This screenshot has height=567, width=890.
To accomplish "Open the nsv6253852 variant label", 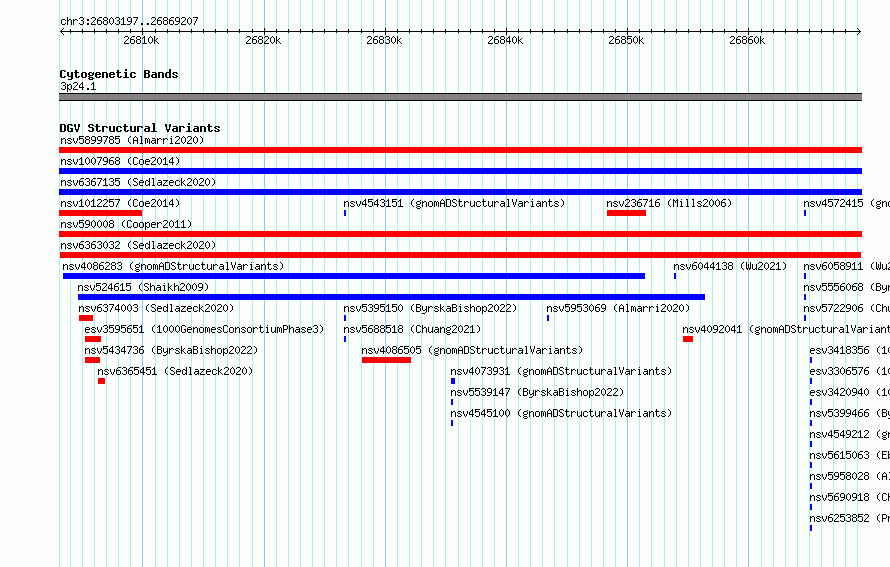I will click(850, 518).
